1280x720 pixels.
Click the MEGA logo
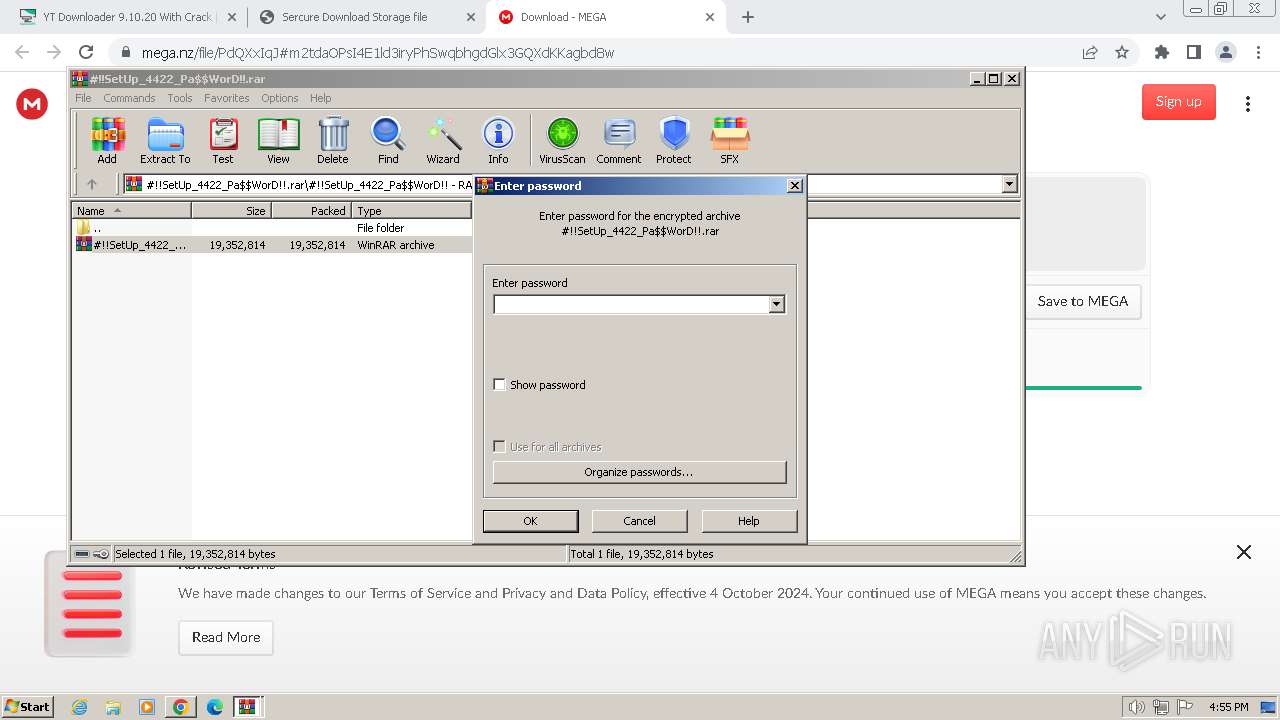click(32, 103)
